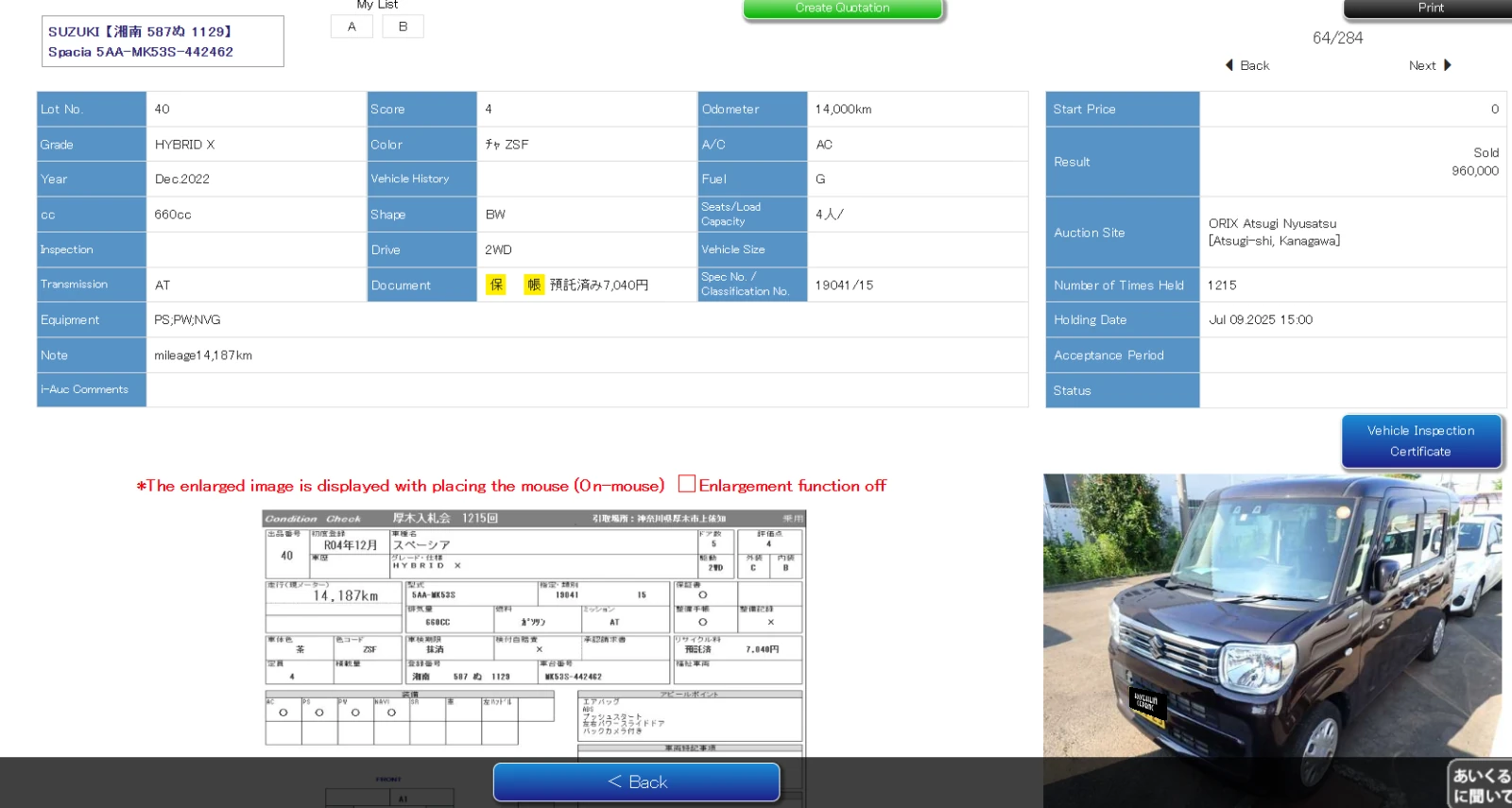1512x808 pixels.
Task: Open the chat widget at bottom right
Action: click(1480, 784)
